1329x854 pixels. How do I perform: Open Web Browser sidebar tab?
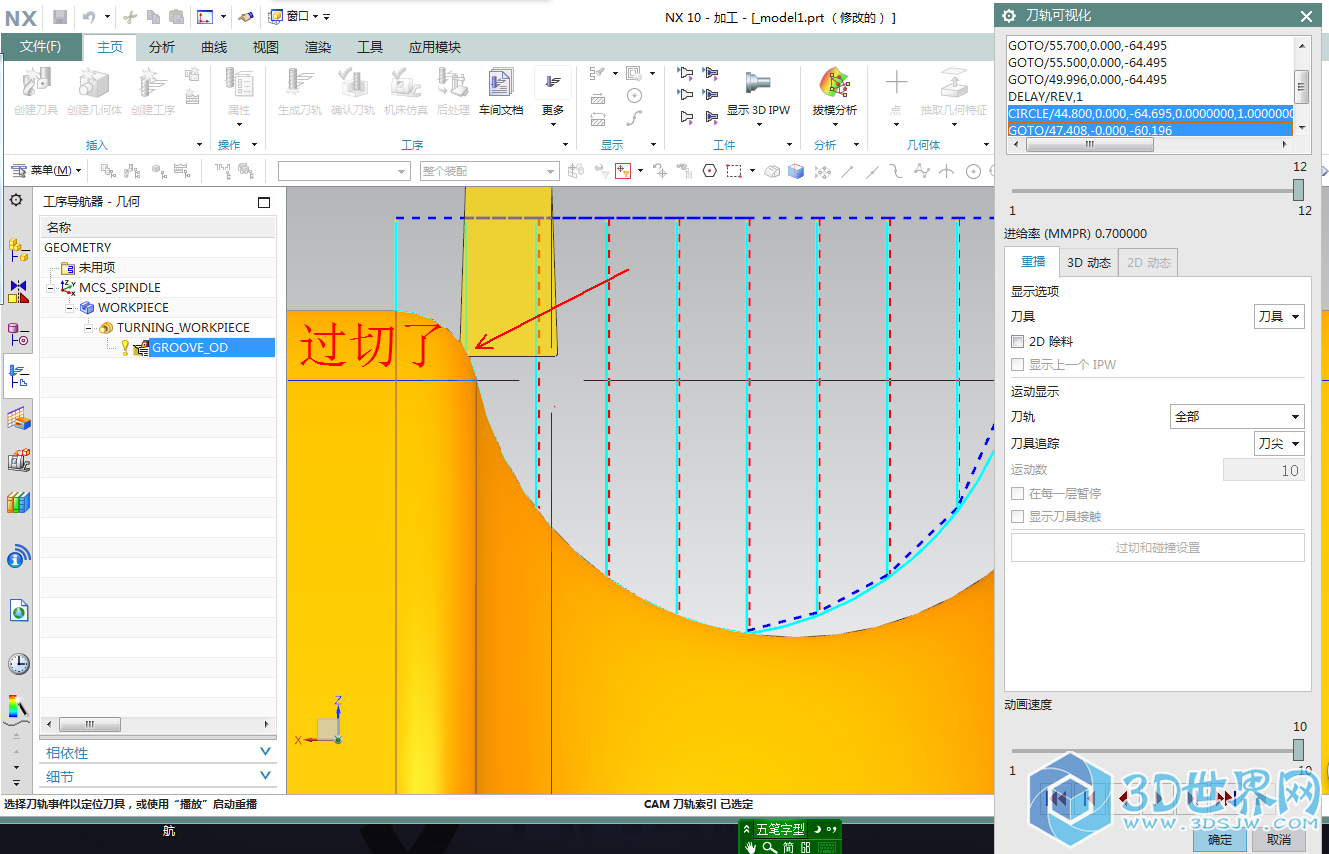18,609
